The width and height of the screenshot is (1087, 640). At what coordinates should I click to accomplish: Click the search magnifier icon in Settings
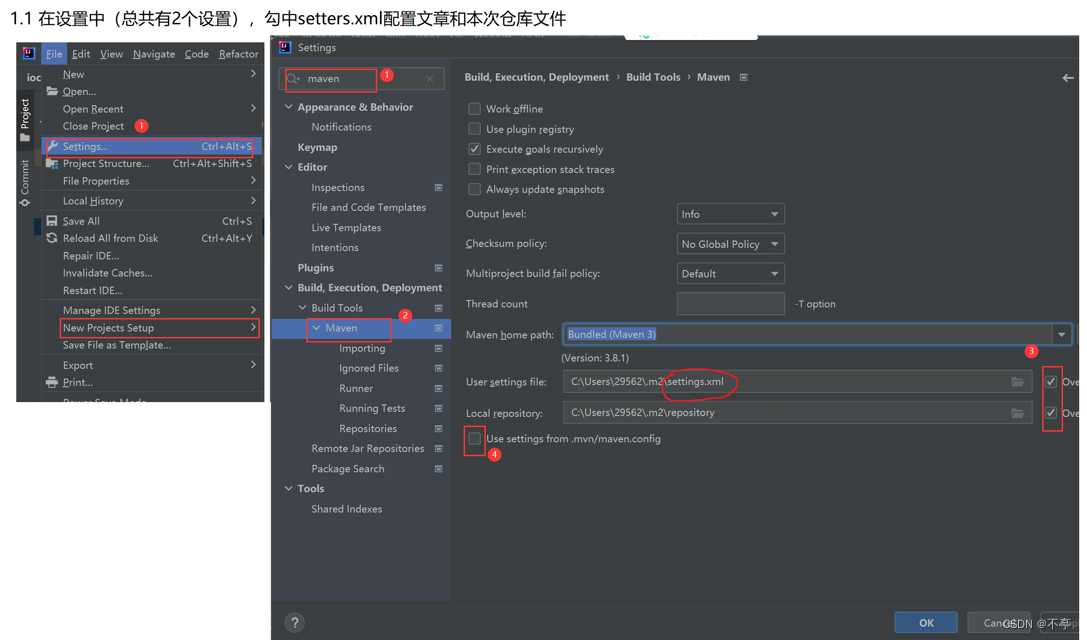point(293,78)
